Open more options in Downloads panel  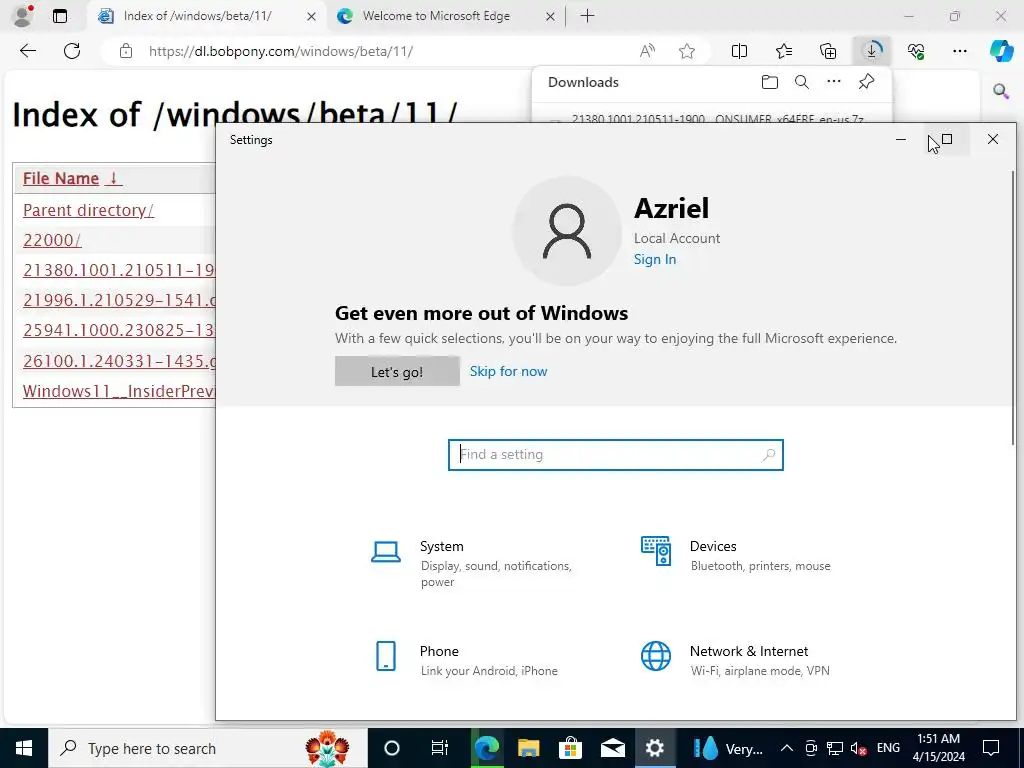pyautogui.click(x=834, y=82)
